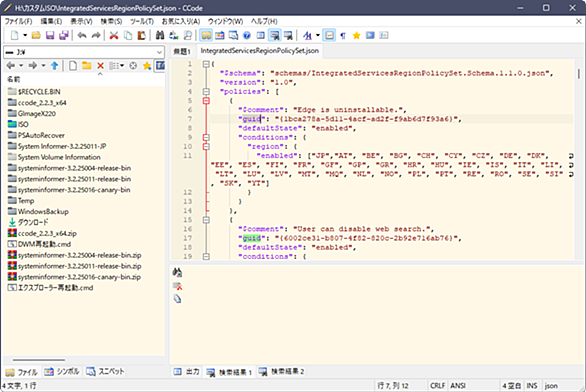Open the ファイル(F) menu
586x392 pixels.
(18, 21)
